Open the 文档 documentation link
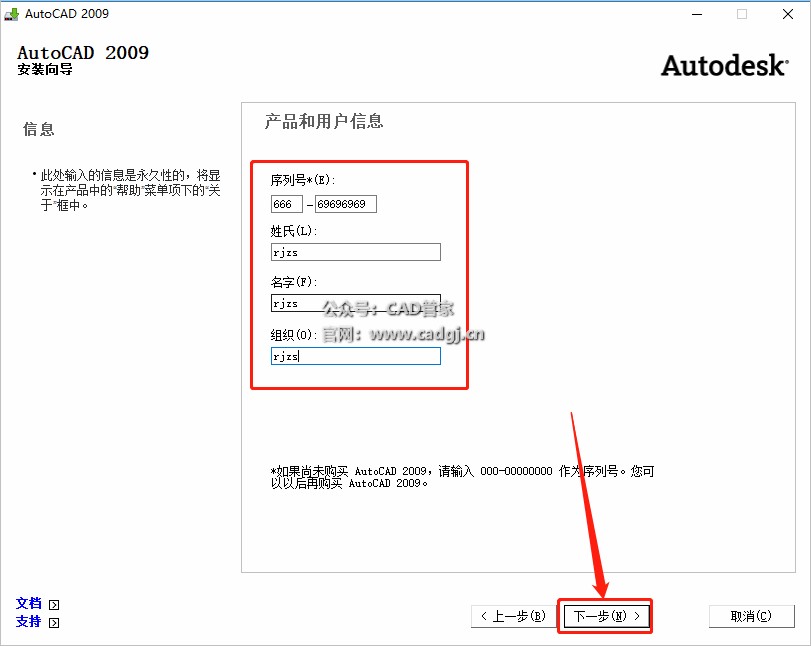This screenshot has width=811, height=646. pyautogui.click(x=28, y=603)
